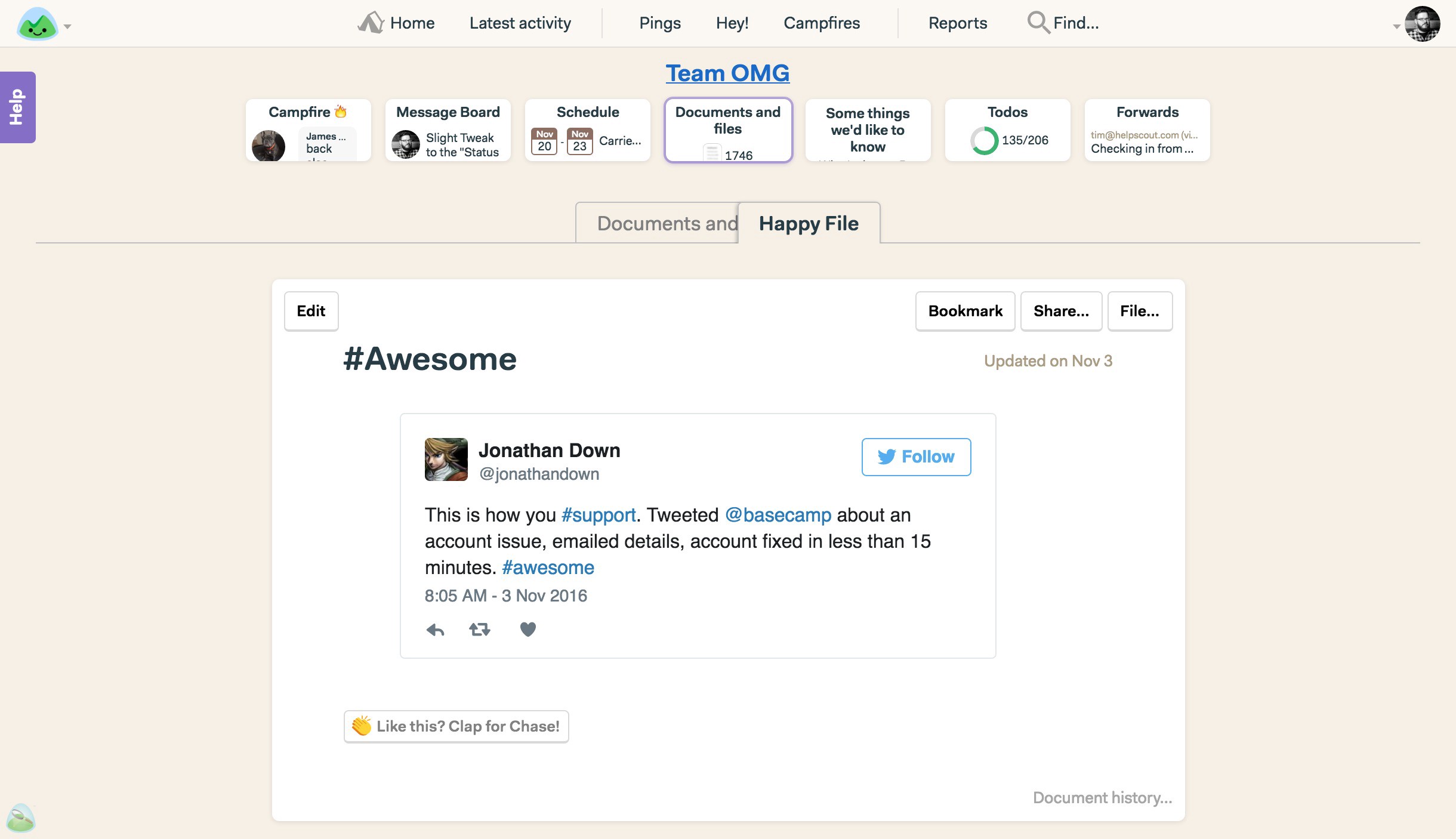Open the Schedule card
Viewport: 1456px width, 839px height.
coord(587,130)
